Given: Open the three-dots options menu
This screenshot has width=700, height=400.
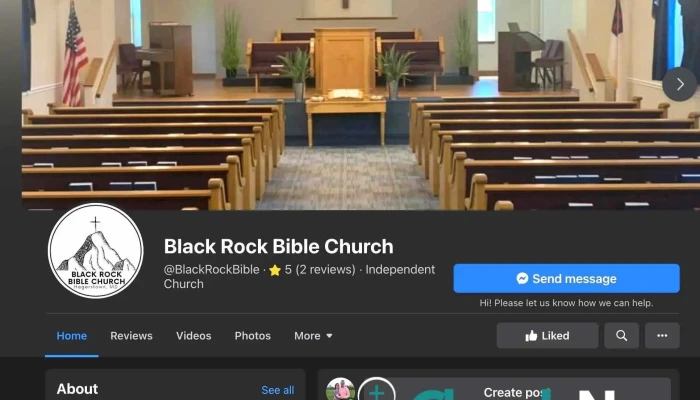Looking at the screenshot, I should click(x=662, y=336).
